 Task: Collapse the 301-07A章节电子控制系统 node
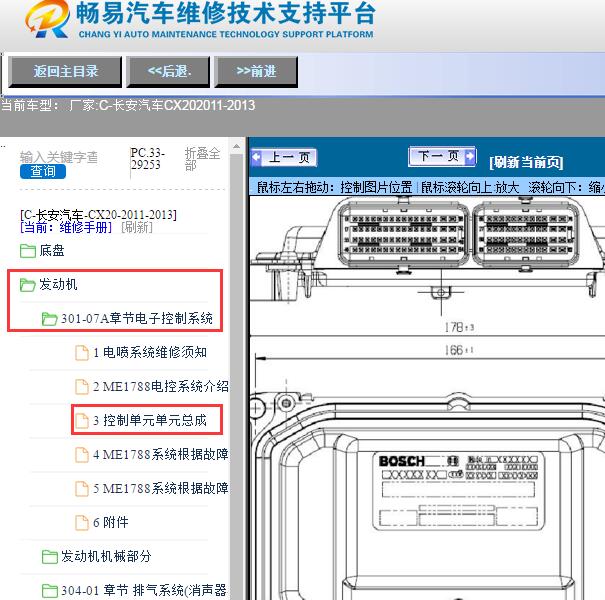click(137, 319)
